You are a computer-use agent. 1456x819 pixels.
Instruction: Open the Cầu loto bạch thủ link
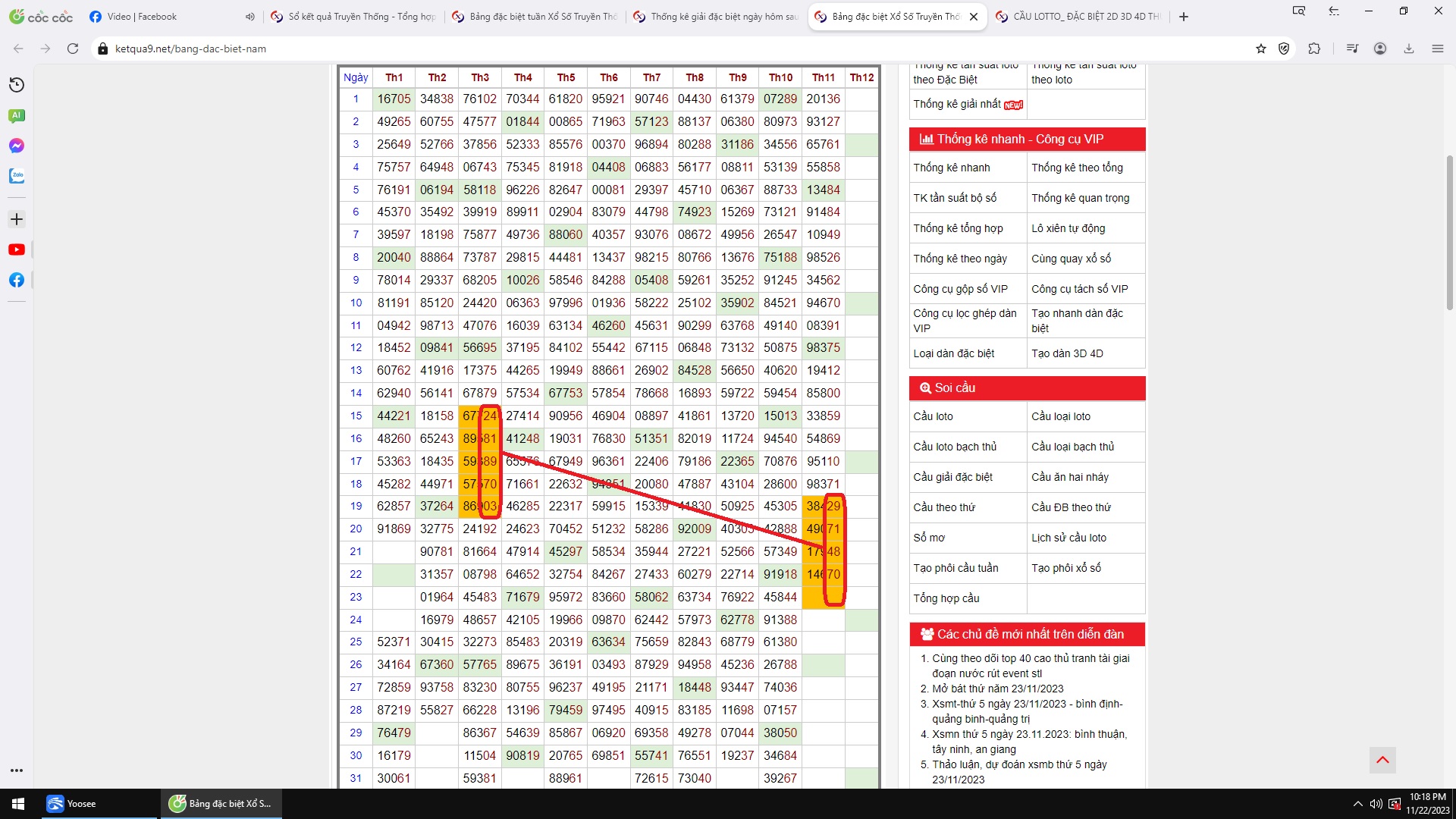[x=955, y=447]
